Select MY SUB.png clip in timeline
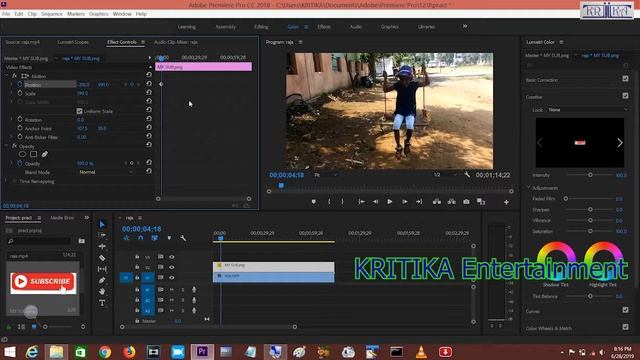Image resolution: width=640 pixels, height=360 pixels. 273,266
